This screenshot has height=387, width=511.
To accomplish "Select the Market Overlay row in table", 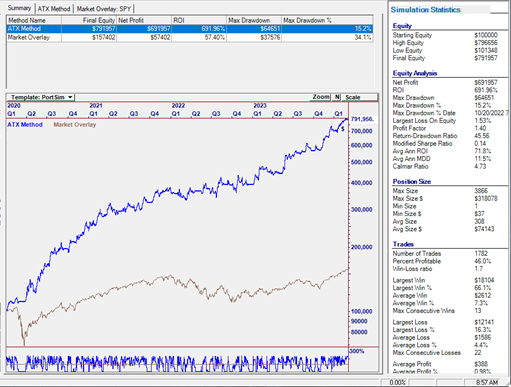I will (189, 37).
